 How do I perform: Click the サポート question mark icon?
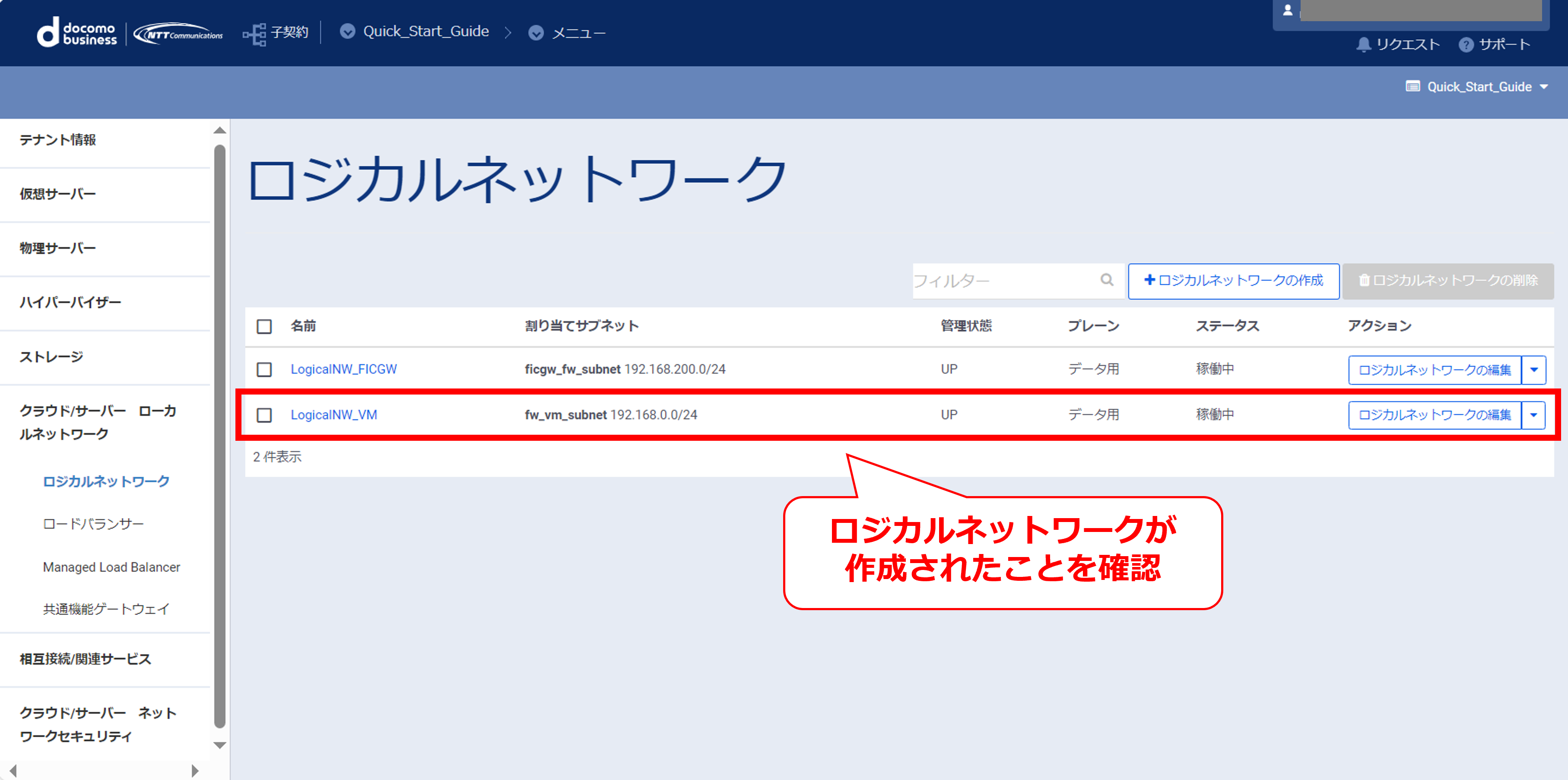[x=1466, y=45]
